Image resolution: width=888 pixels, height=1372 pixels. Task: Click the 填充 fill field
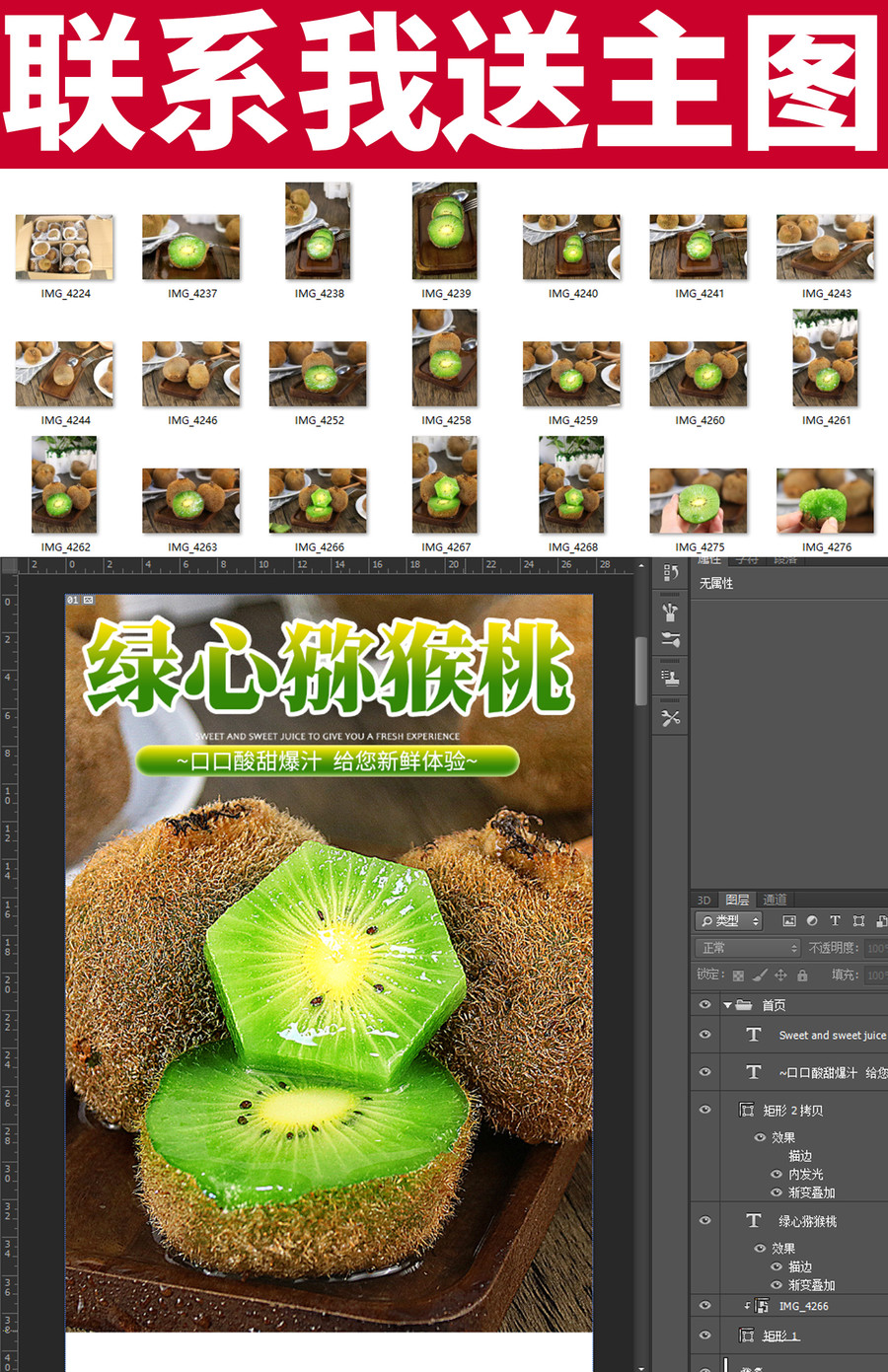coord(876,975)
